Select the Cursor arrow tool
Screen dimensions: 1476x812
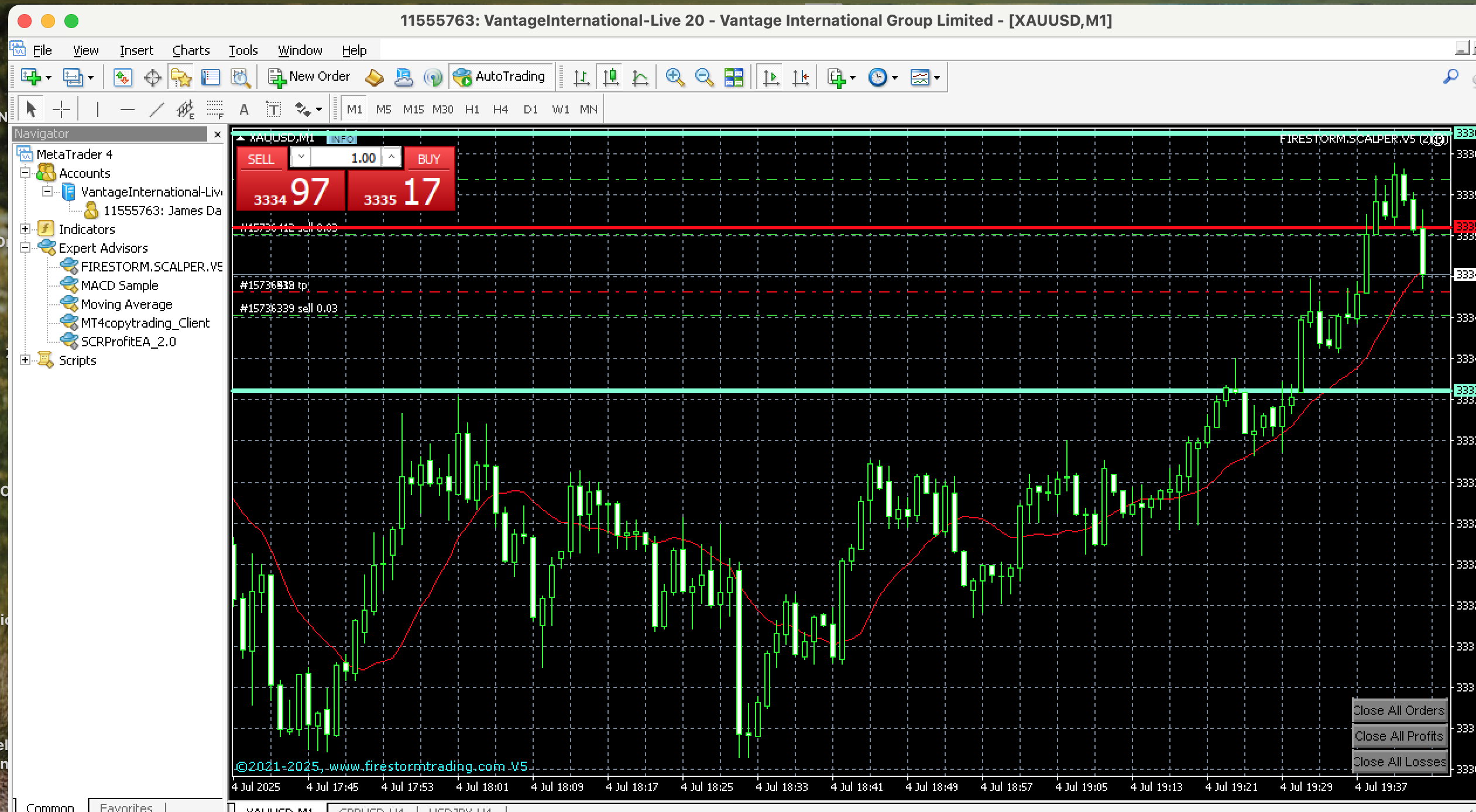coord(31,109)
